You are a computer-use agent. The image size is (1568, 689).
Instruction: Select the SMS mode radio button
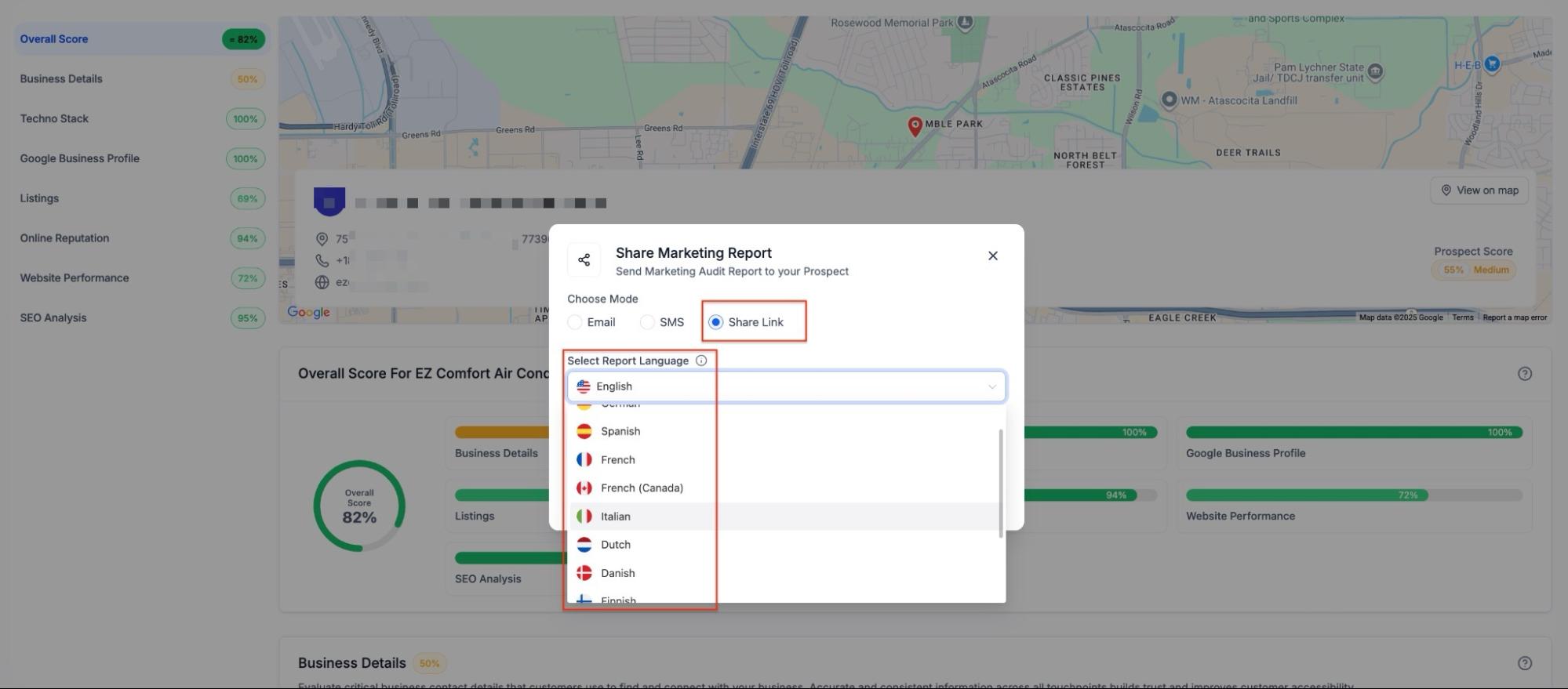tap(647, 322)
